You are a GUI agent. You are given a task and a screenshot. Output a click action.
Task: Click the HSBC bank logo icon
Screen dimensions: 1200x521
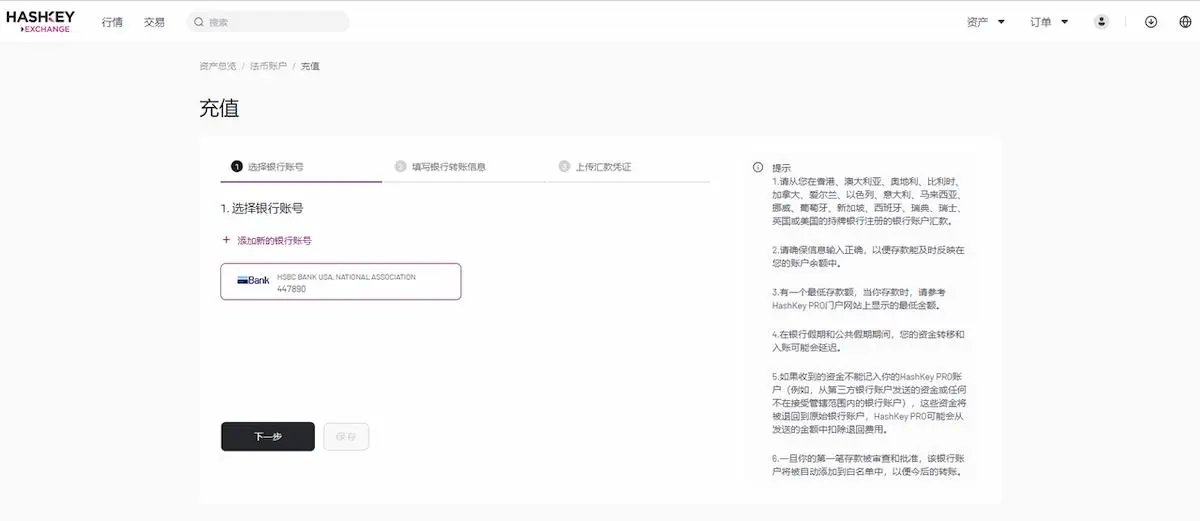point(253,281)
